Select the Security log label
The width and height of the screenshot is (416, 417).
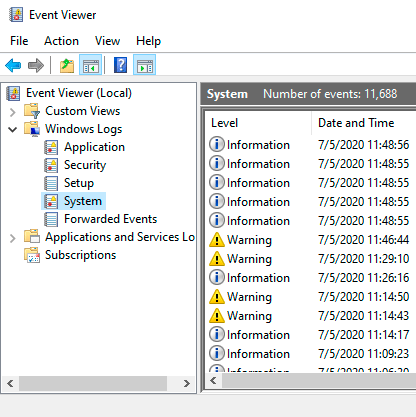85,165
